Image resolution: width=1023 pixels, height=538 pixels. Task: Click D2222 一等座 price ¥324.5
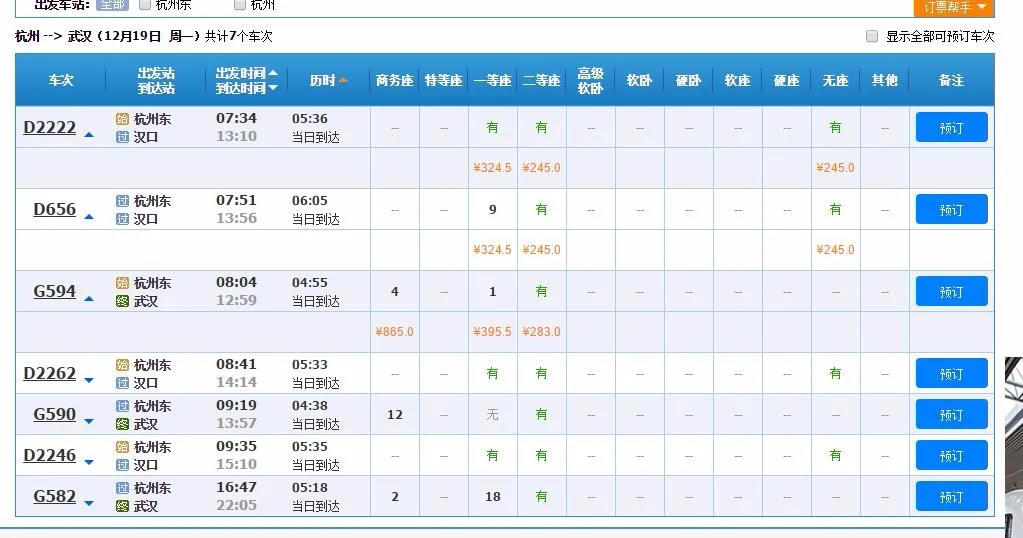(x=493, y=168)
